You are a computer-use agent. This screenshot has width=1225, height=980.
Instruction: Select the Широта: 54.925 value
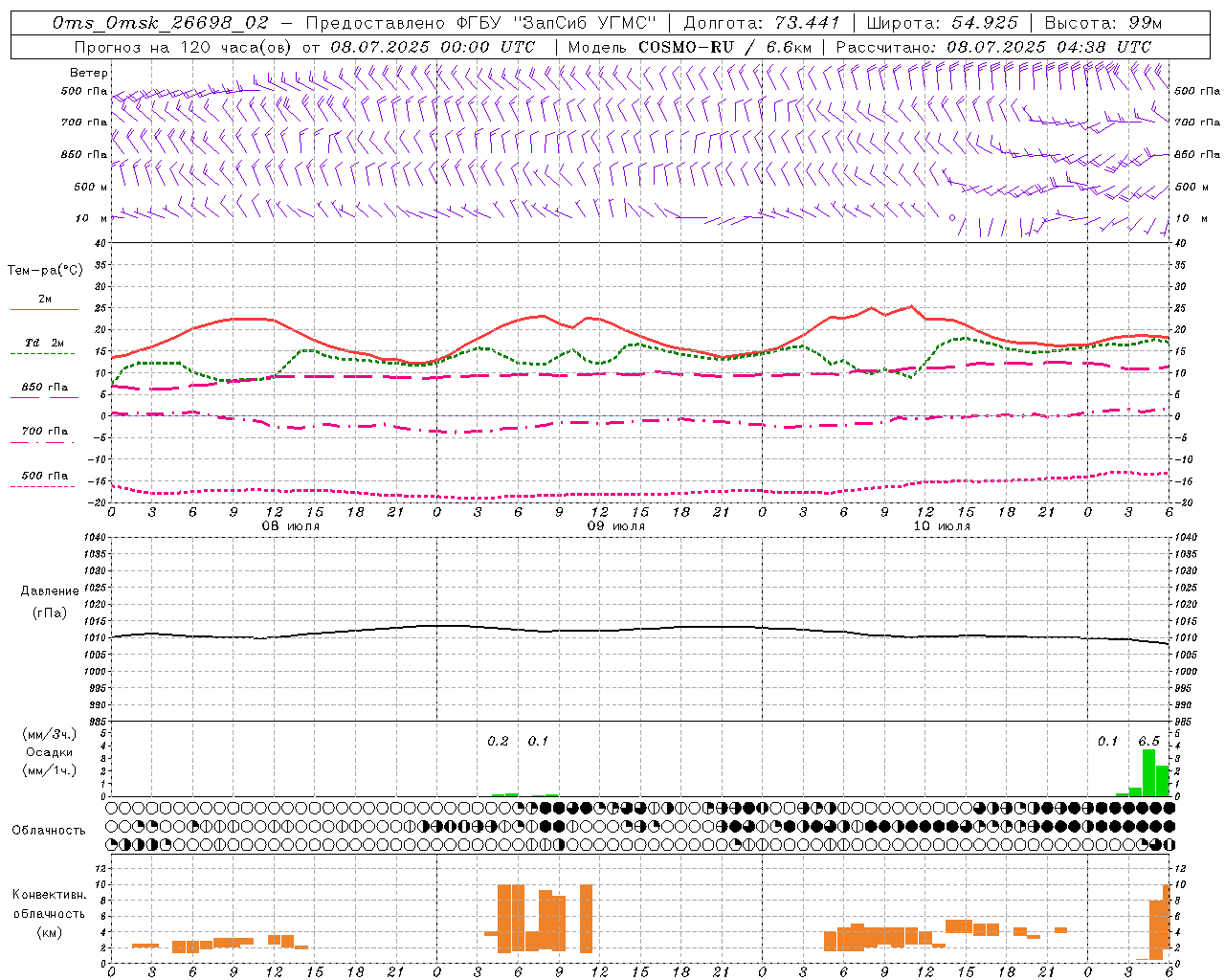coord(943,22)
